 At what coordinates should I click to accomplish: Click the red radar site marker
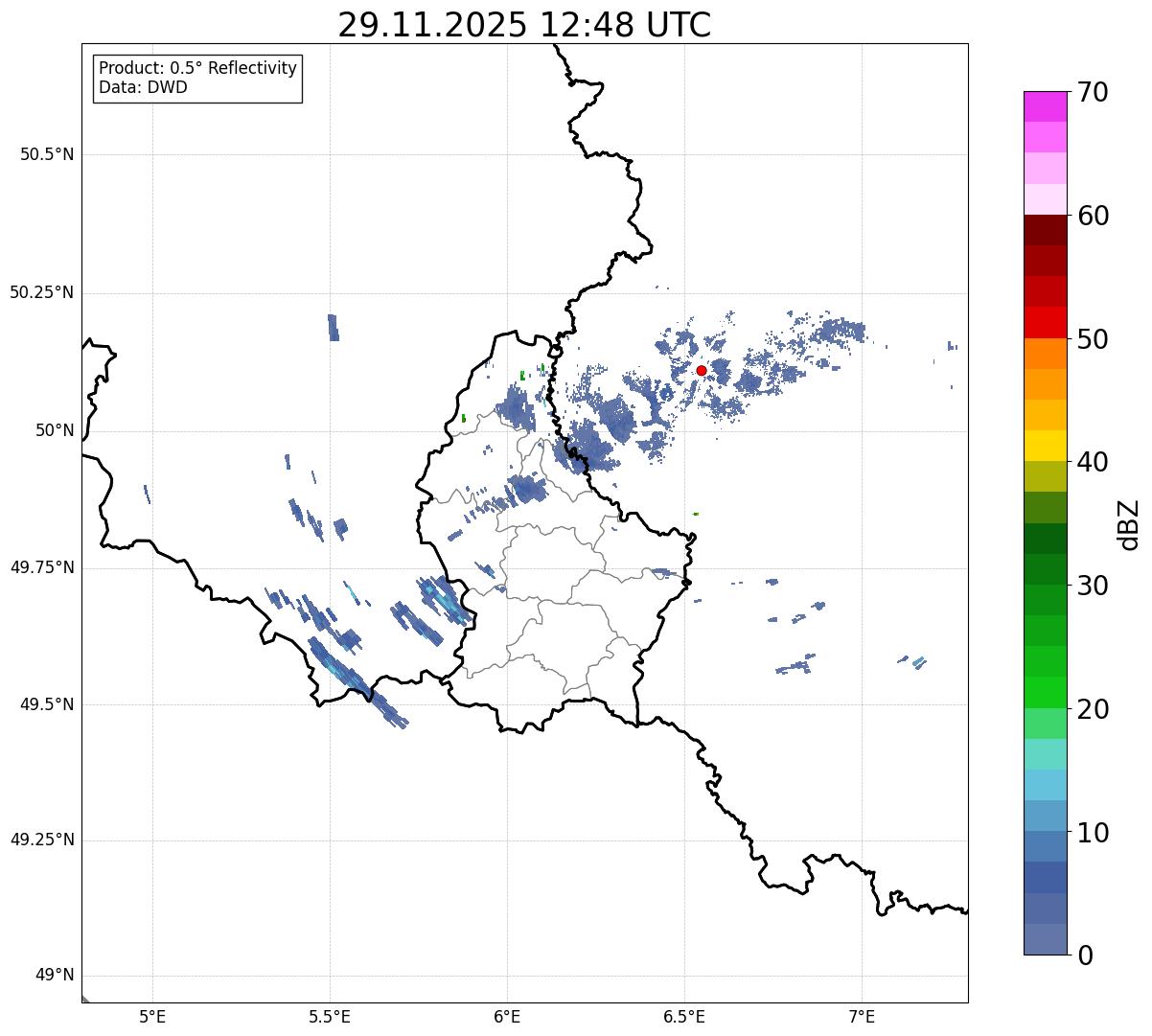coord(702,370)
